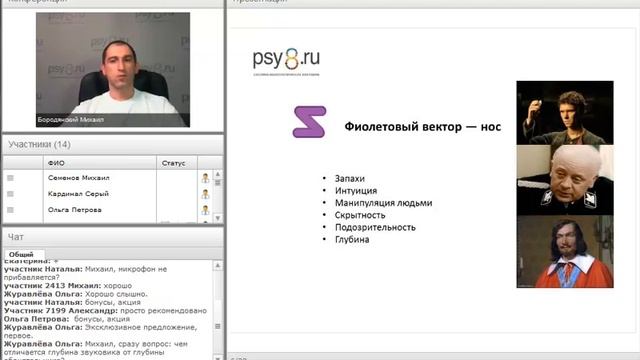
Task: Click presenter name label Бородянский Михаил
Action: tap(71, 120)
